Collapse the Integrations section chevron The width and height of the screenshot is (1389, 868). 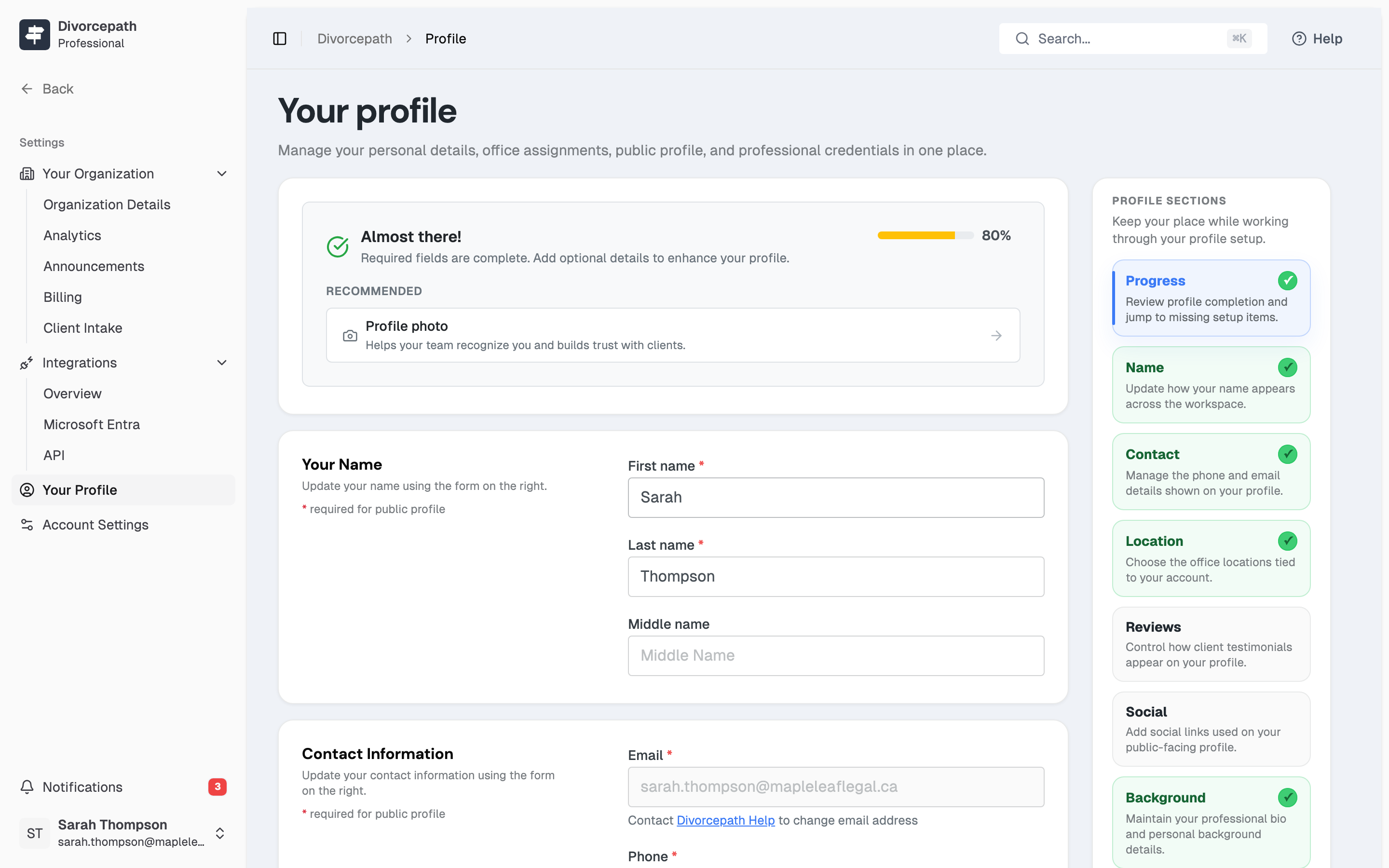pyautogui.click(x=222, y=362)
